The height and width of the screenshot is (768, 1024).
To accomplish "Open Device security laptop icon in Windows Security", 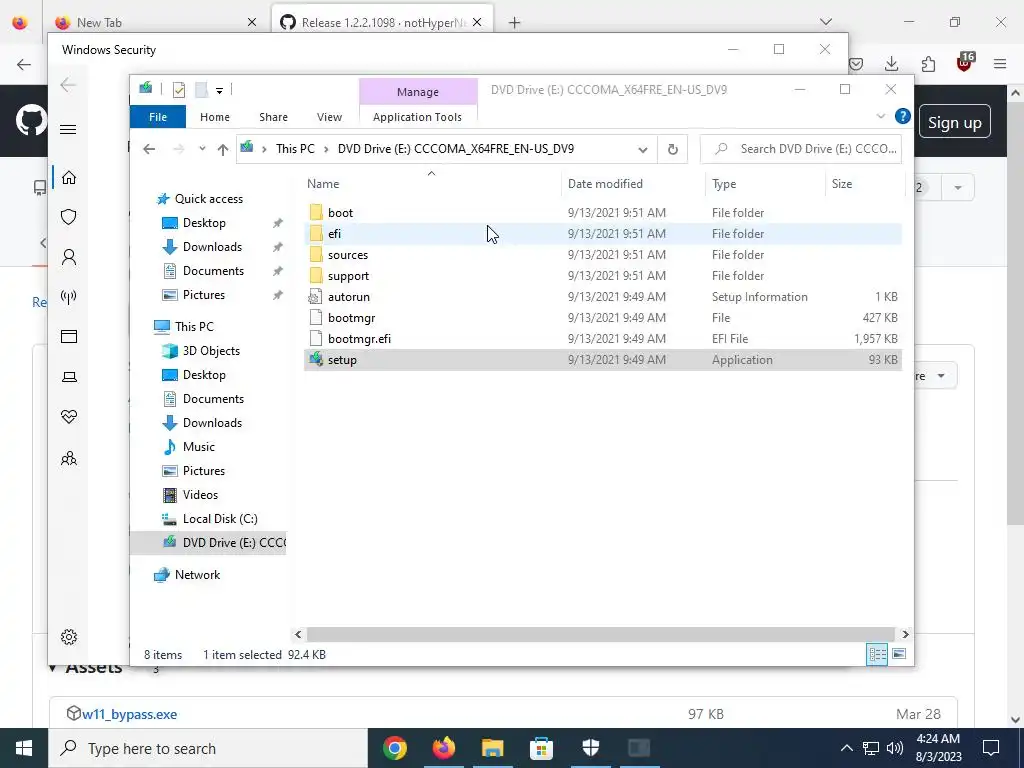I will [x=69, y=377].
